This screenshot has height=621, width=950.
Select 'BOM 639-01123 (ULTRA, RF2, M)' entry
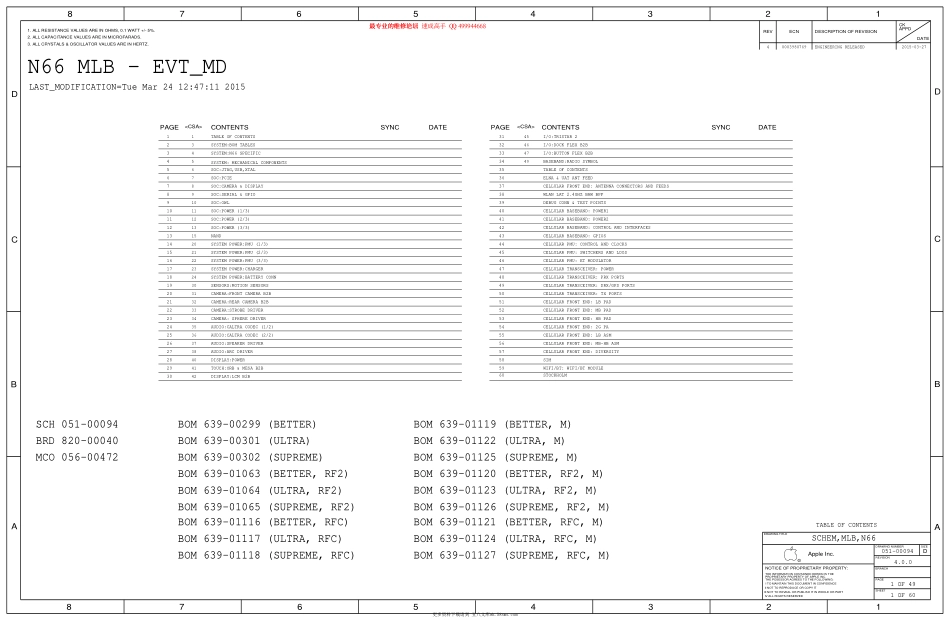(x=505, y=490)
